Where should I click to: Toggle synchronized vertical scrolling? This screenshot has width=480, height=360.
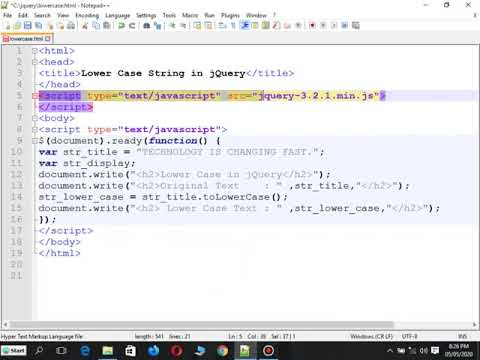point(197,26)
